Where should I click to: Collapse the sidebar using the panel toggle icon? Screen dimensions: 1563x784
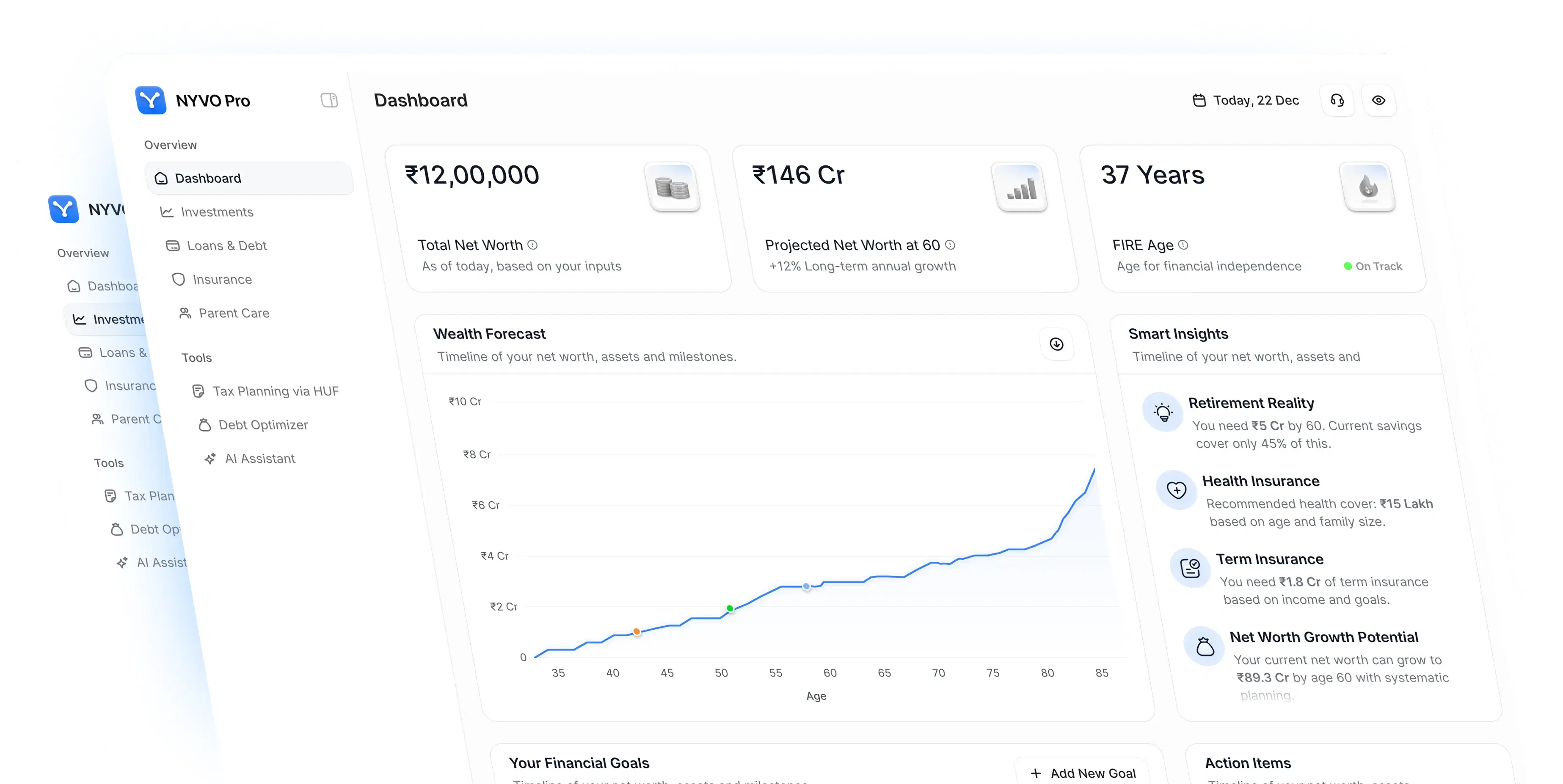click(x=329, y=100)
